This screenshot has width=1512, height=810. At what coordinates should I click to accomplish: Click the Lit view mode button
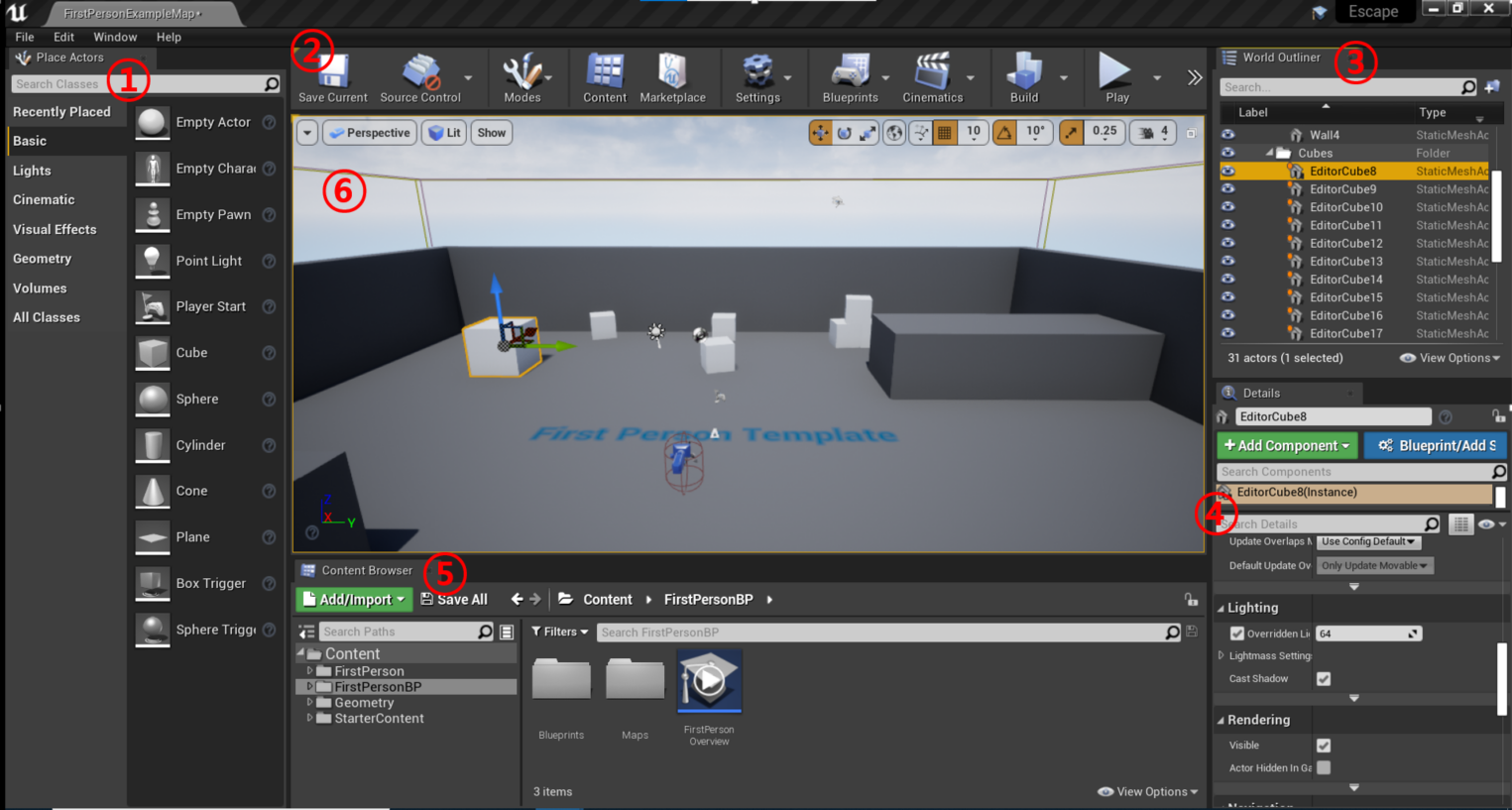point(444,133)
